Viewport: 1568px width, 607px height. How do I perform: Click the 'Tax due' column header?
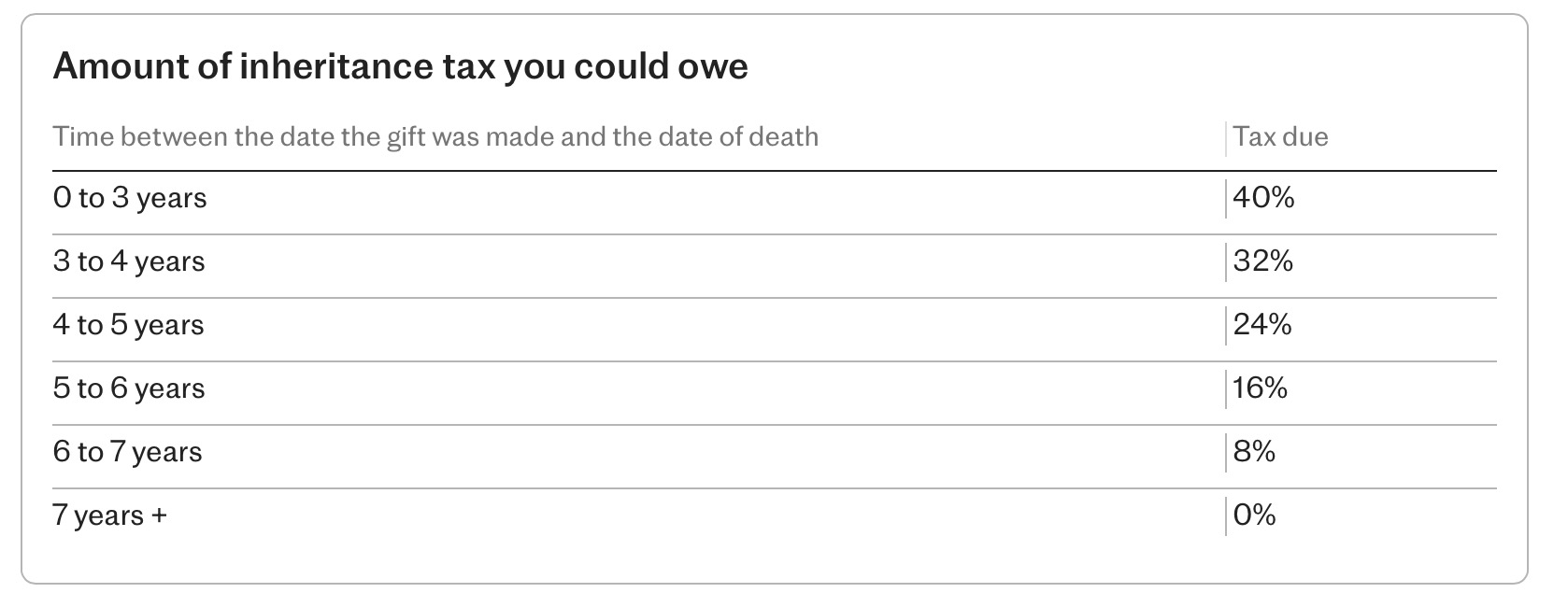1280,137
